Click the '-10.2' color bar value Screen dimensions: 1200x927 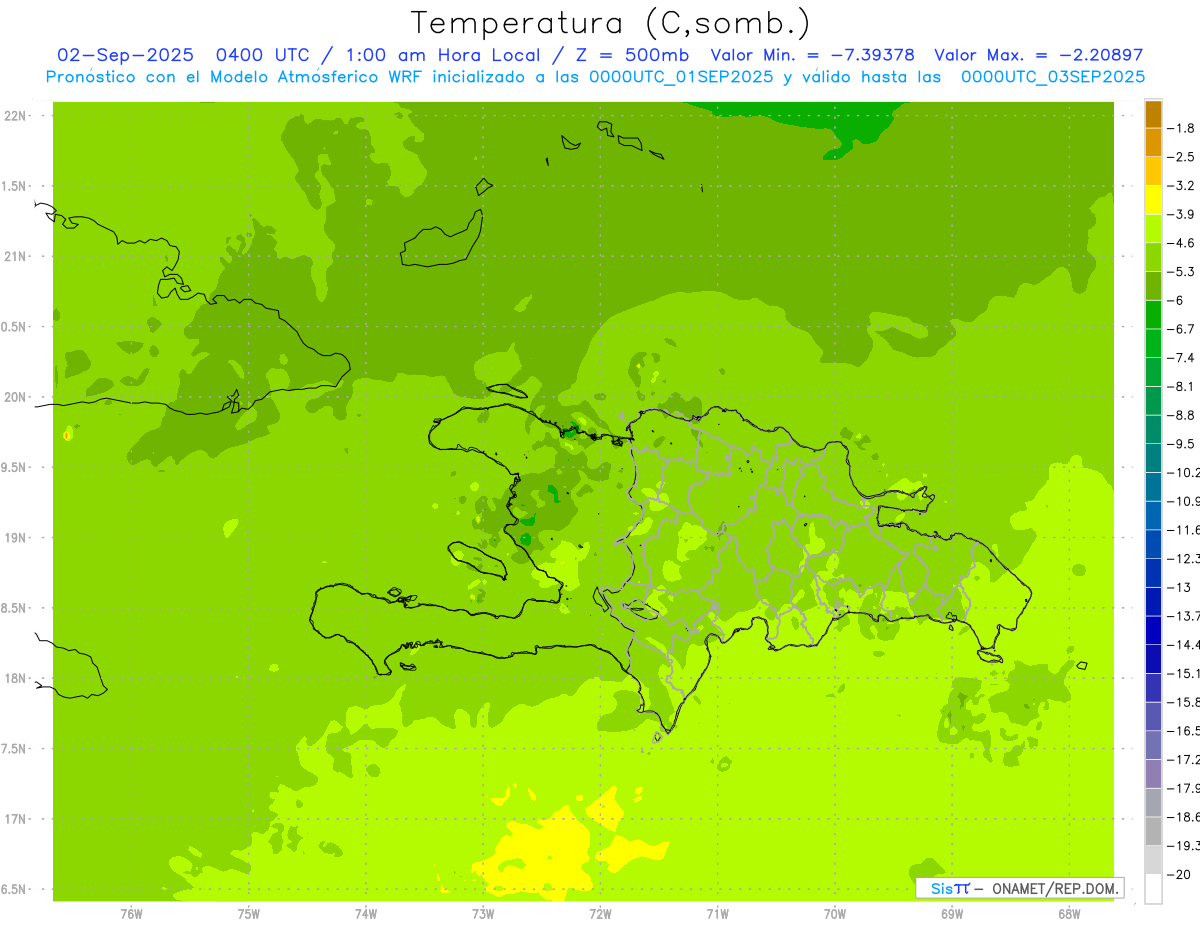click(1184, 472)
